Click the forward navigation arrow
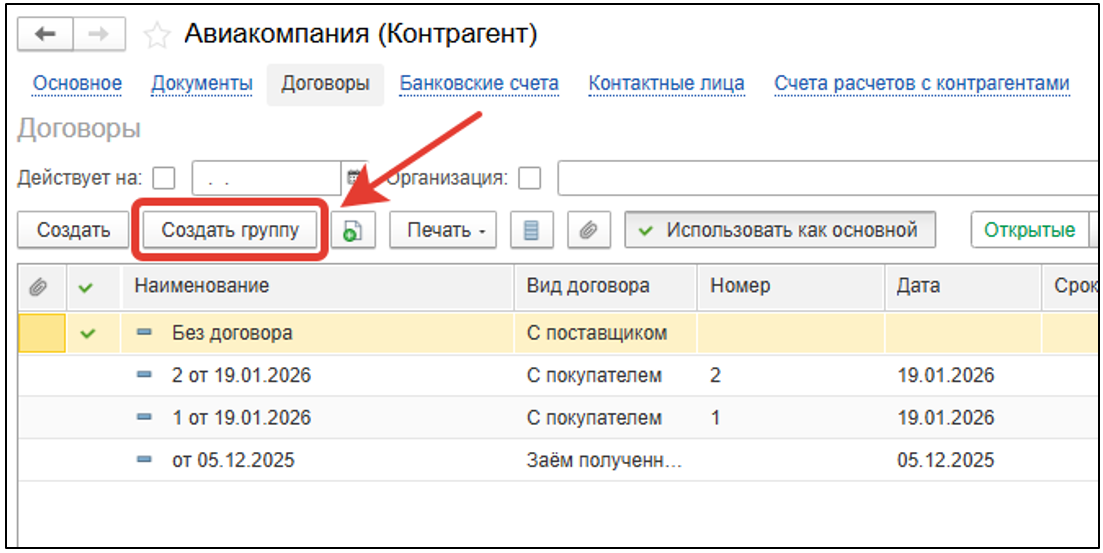Screen dimensions: 1103x553 coord(99,34)
